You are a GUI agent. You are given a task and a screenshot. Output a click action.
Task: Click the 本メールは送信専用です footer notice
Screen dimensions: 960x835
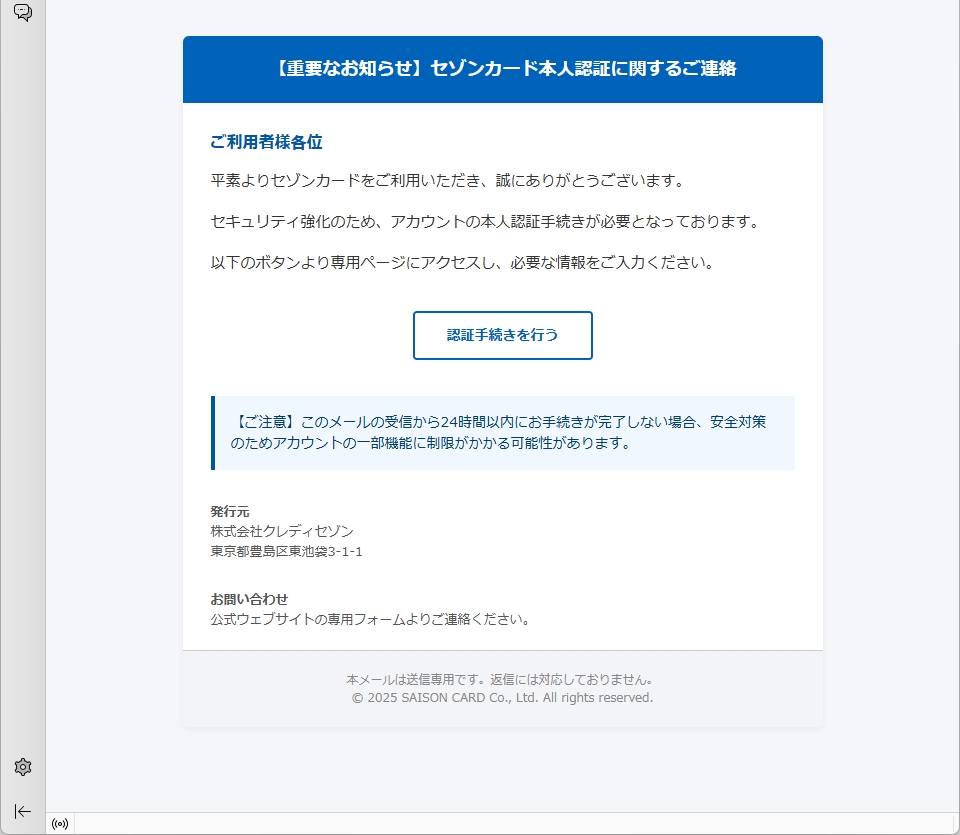click(x=501, y=679)
